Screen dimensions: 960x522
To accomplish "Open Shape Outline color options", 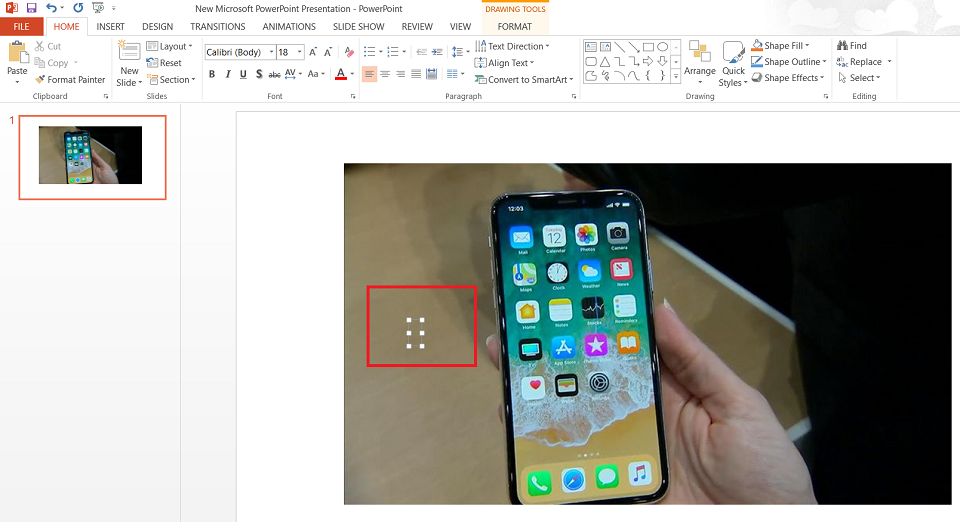I will (x=789, y=62).
